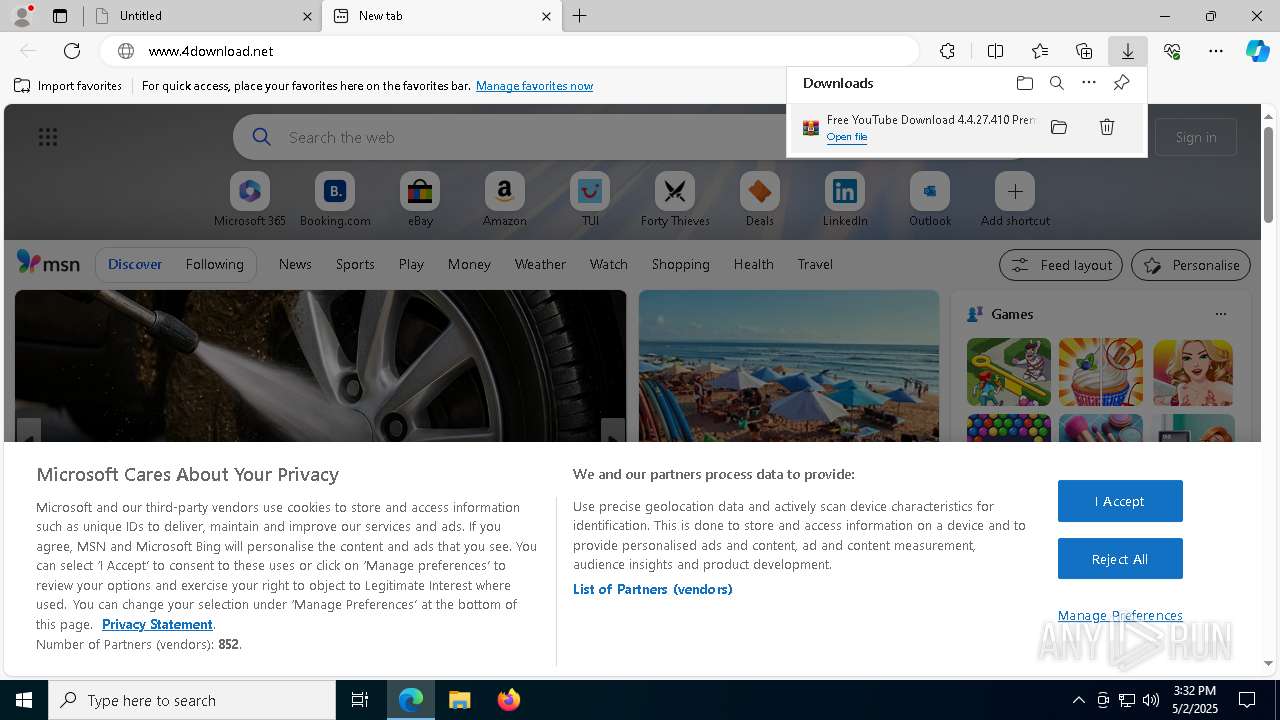Toggle split screen view icon
Screen dimensions: 1280x720
coord(995,51)
